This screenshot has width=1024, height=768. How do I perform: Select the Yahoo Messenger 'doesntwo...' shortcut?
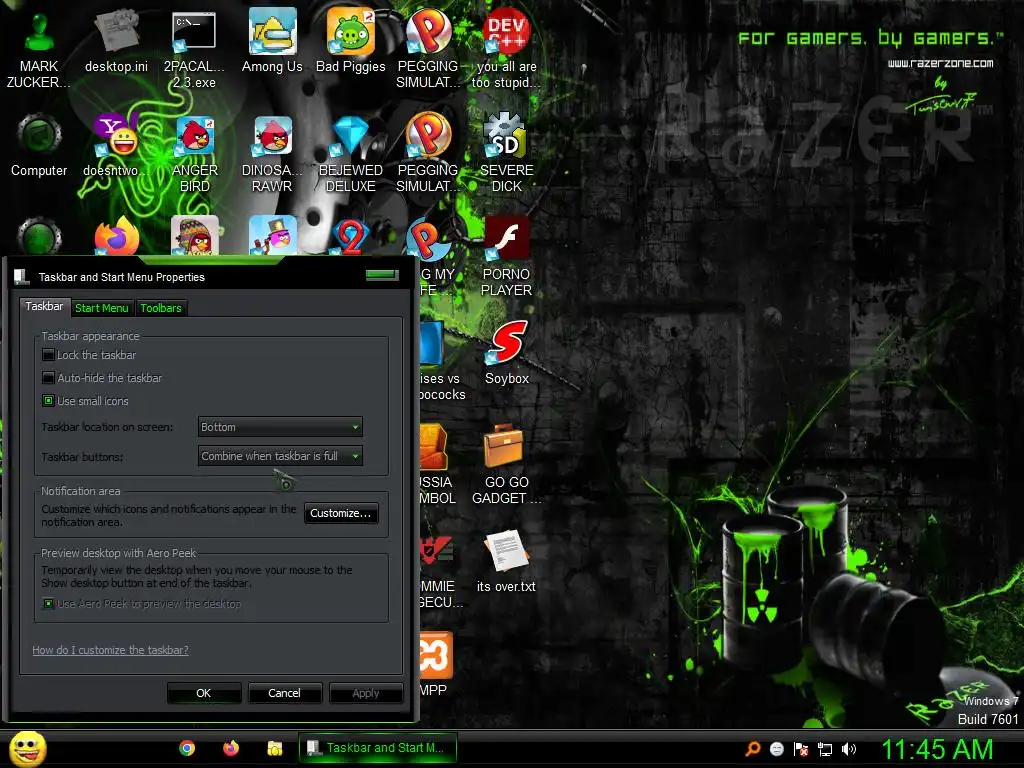[116, 146]
